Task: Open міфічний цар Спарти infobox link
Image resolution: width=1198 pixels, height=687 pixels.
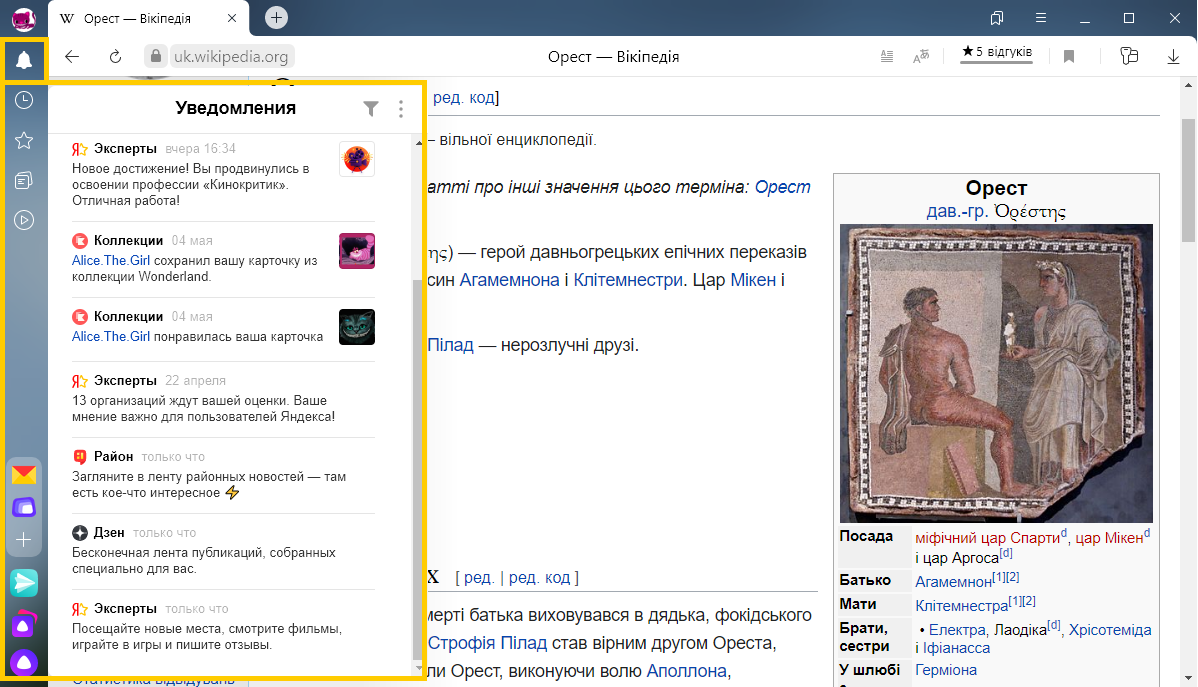Action: pyautogui.click(x=987, y=538)
